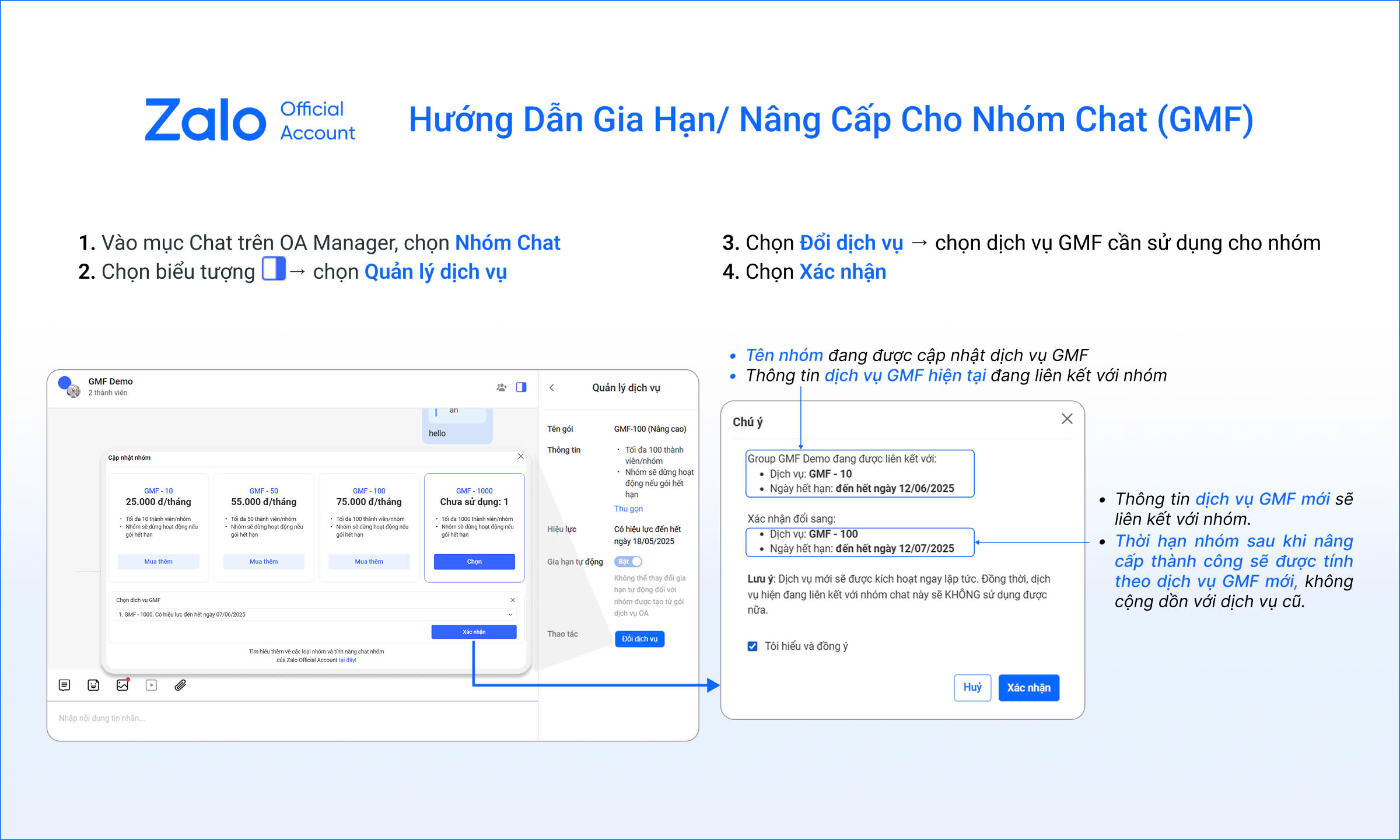Go back from Quản lý dịch vụ panel
The height and width of the screenshot is (840, 1400).
point(552,388)
